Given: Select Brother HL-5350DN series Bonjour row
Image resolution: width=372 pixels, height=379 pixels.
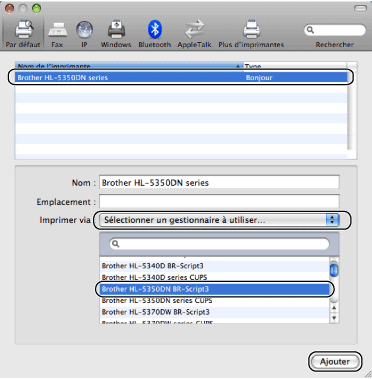Looking at the screenshot, I should [x=182, y=78].
